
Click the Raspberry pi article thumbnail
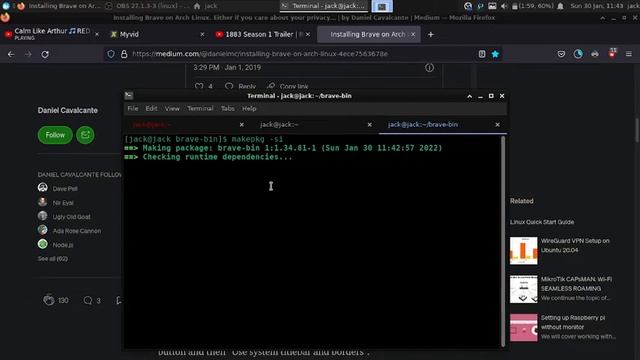[x=524, y=327]
